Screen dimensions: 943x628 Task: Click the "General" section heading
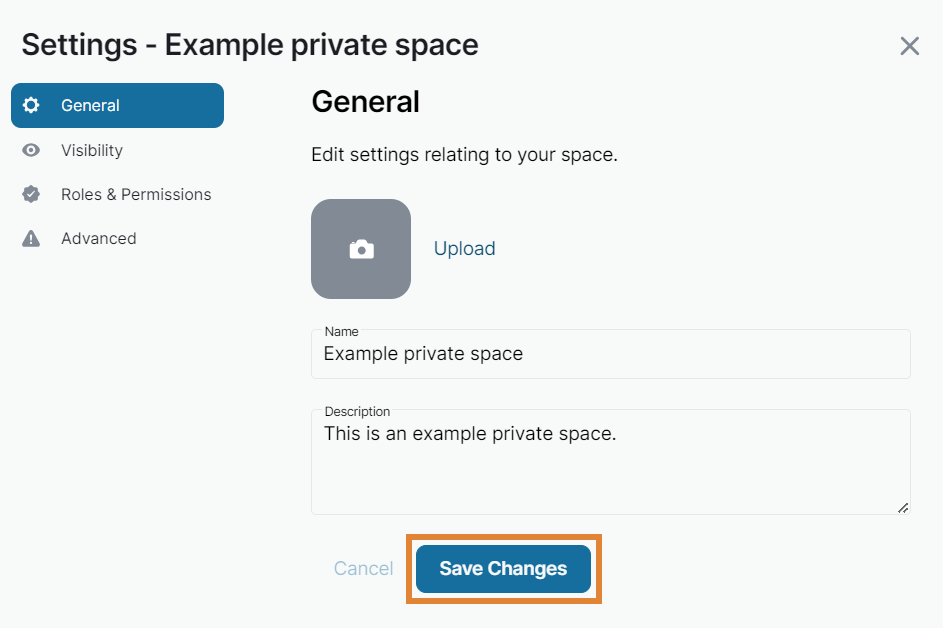(365, 102)
